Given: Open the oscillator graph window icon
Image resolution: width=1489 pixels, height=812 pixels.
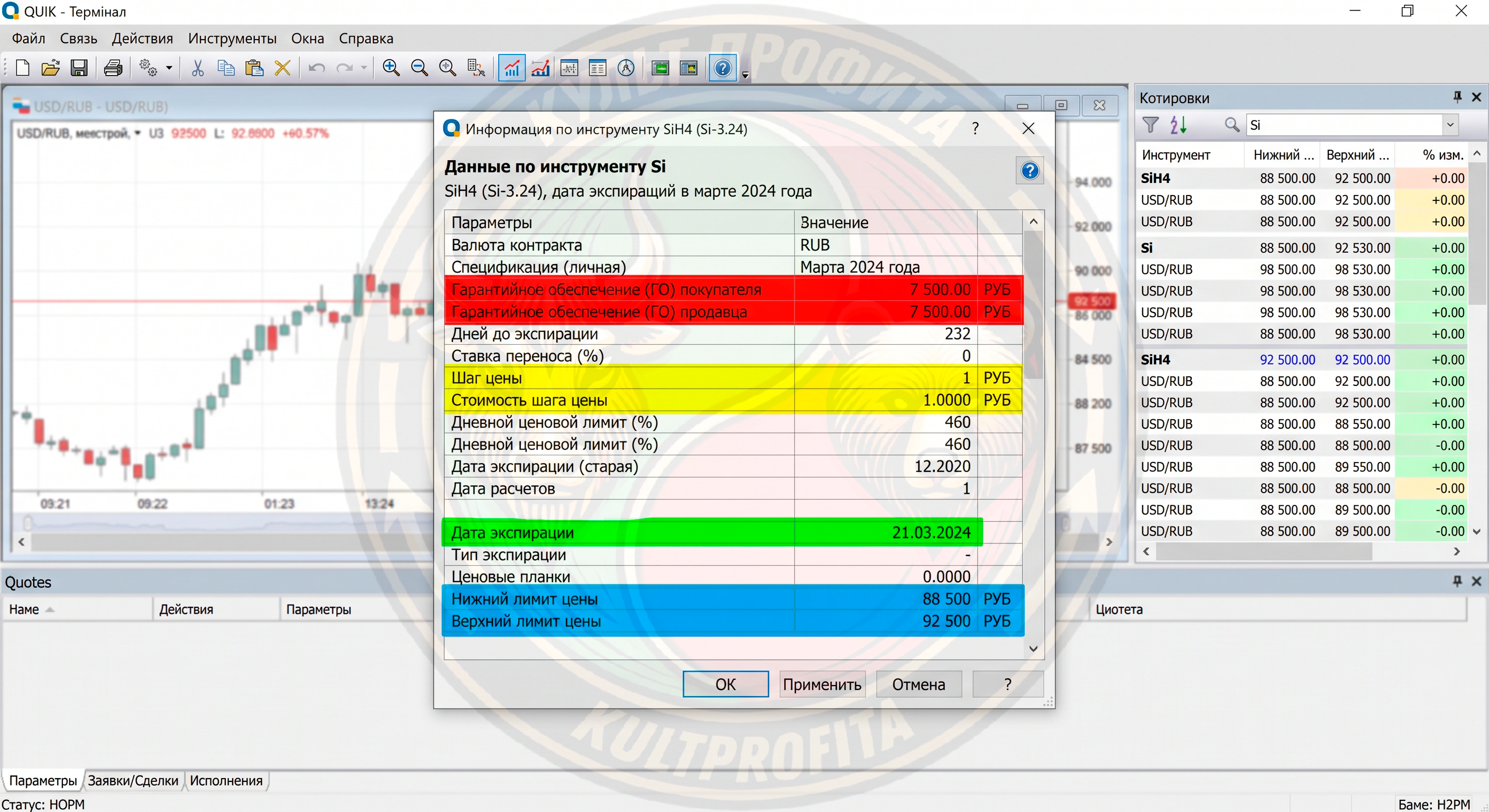Looking at the screenshot, I should coord(569,68).
